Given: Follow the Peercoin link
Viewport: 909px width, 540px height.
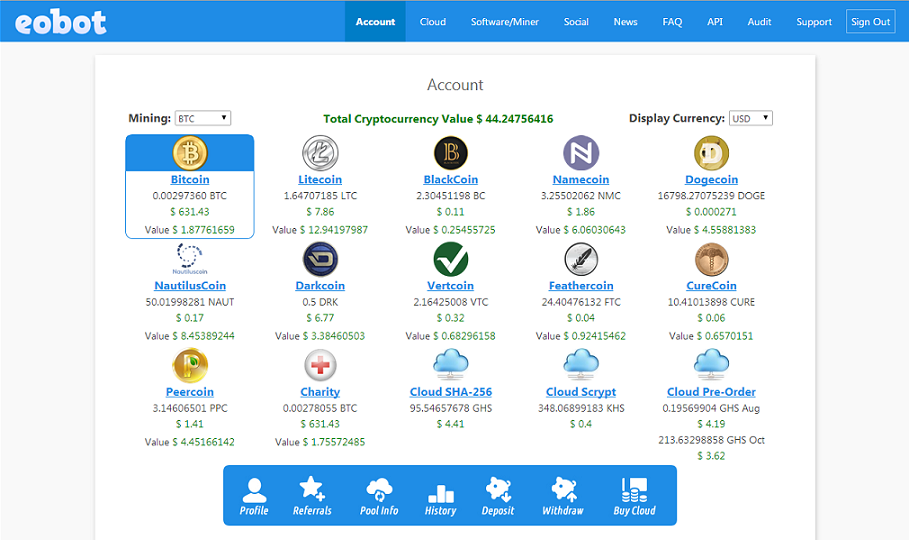Looking at the screenshot, I should coord(190,392).
